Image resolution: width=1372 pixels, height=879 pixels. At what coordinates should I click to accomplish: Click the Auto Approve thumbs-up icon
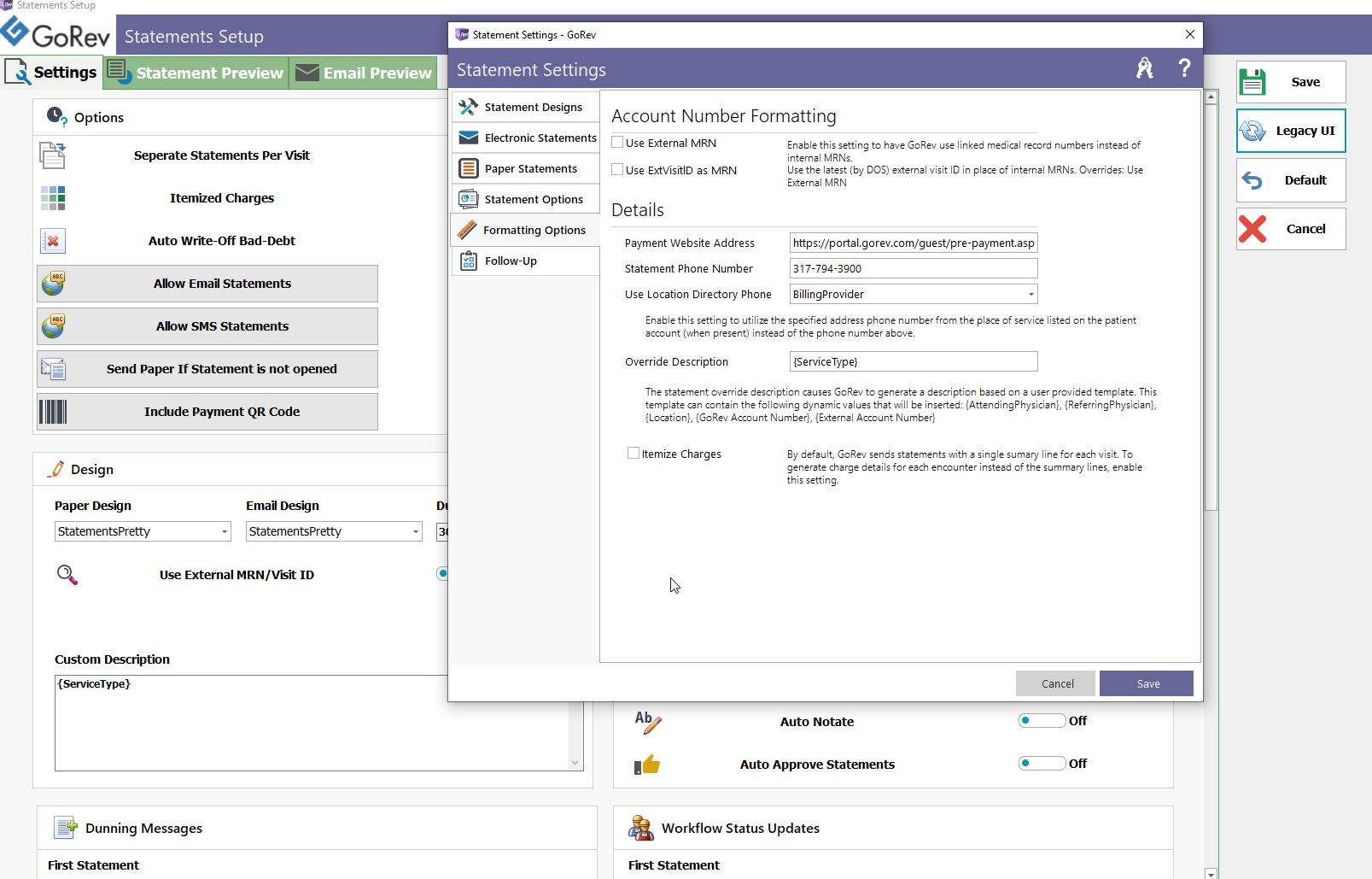click(647, 765)
